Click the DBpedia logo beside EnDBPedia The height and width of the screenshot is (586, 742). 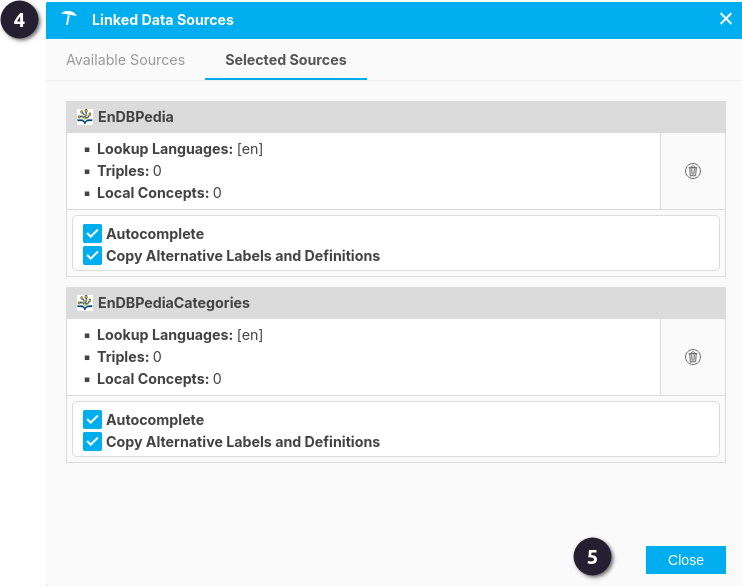click(85, 116)
